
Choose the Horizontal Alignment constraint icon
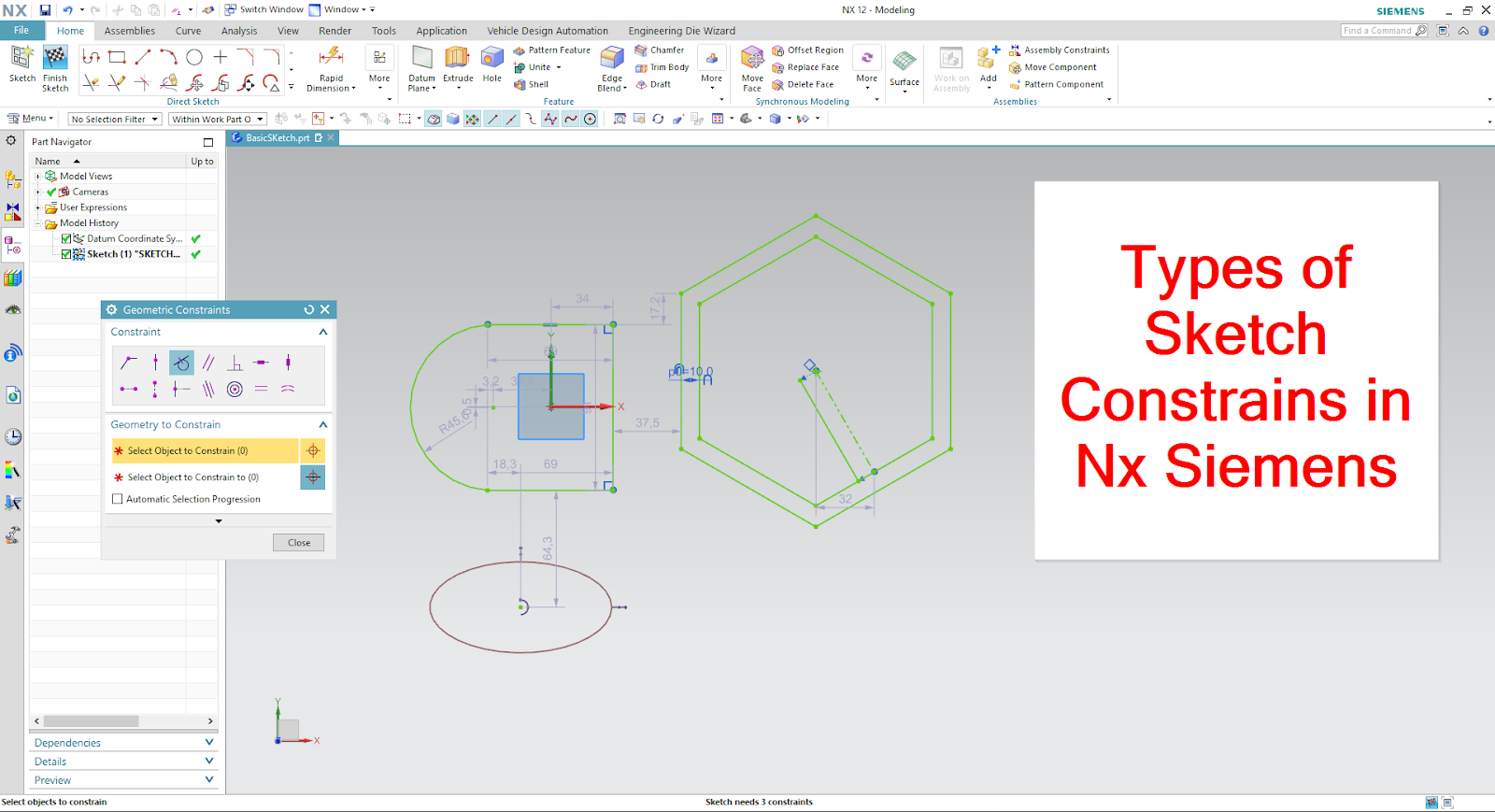129,389
